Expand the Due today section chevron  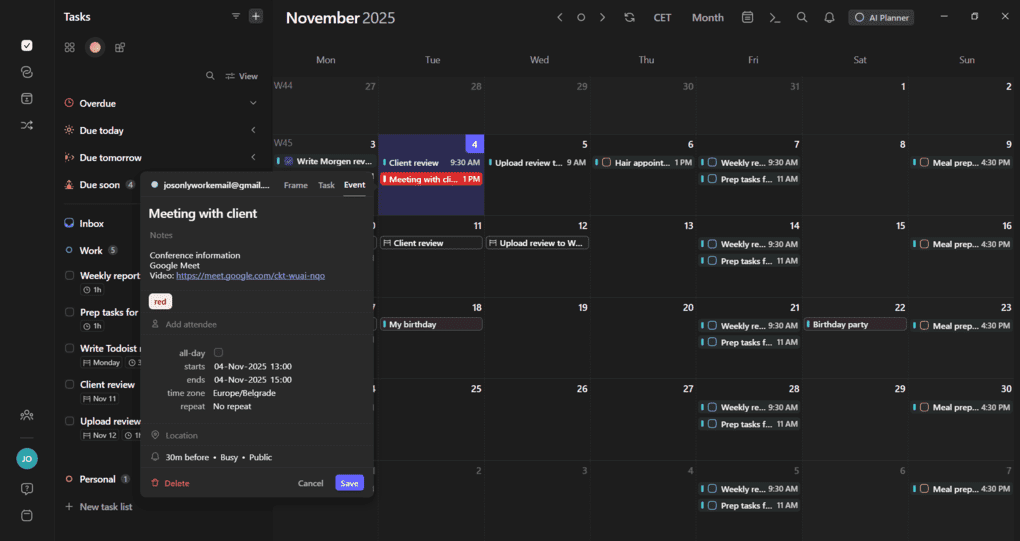[253, 130]
